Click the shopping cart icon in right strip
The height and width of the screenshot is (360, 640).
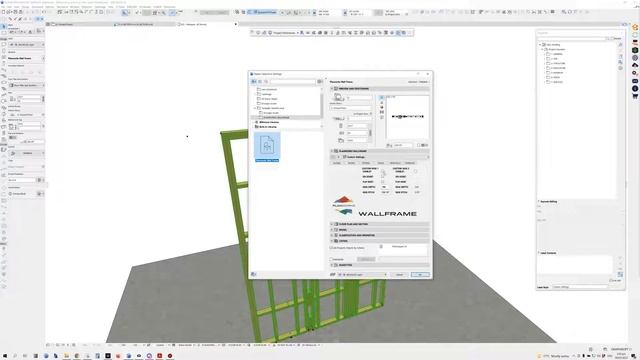(x=635, y=96)
